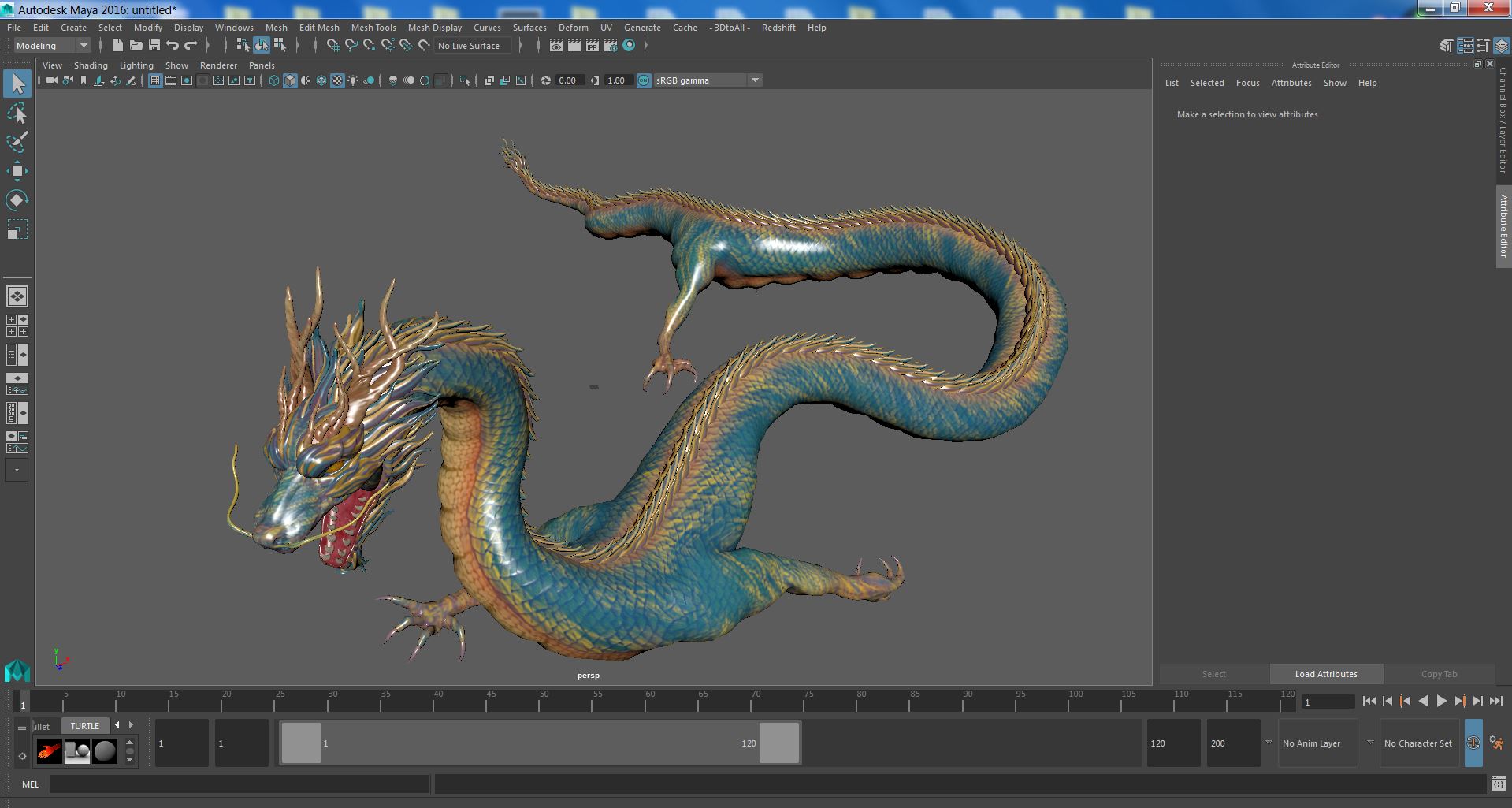The width and height of the screenshot is (1512, 808).
Task: Switch to the TURTLE shelf tab
Action: [85, 726]
